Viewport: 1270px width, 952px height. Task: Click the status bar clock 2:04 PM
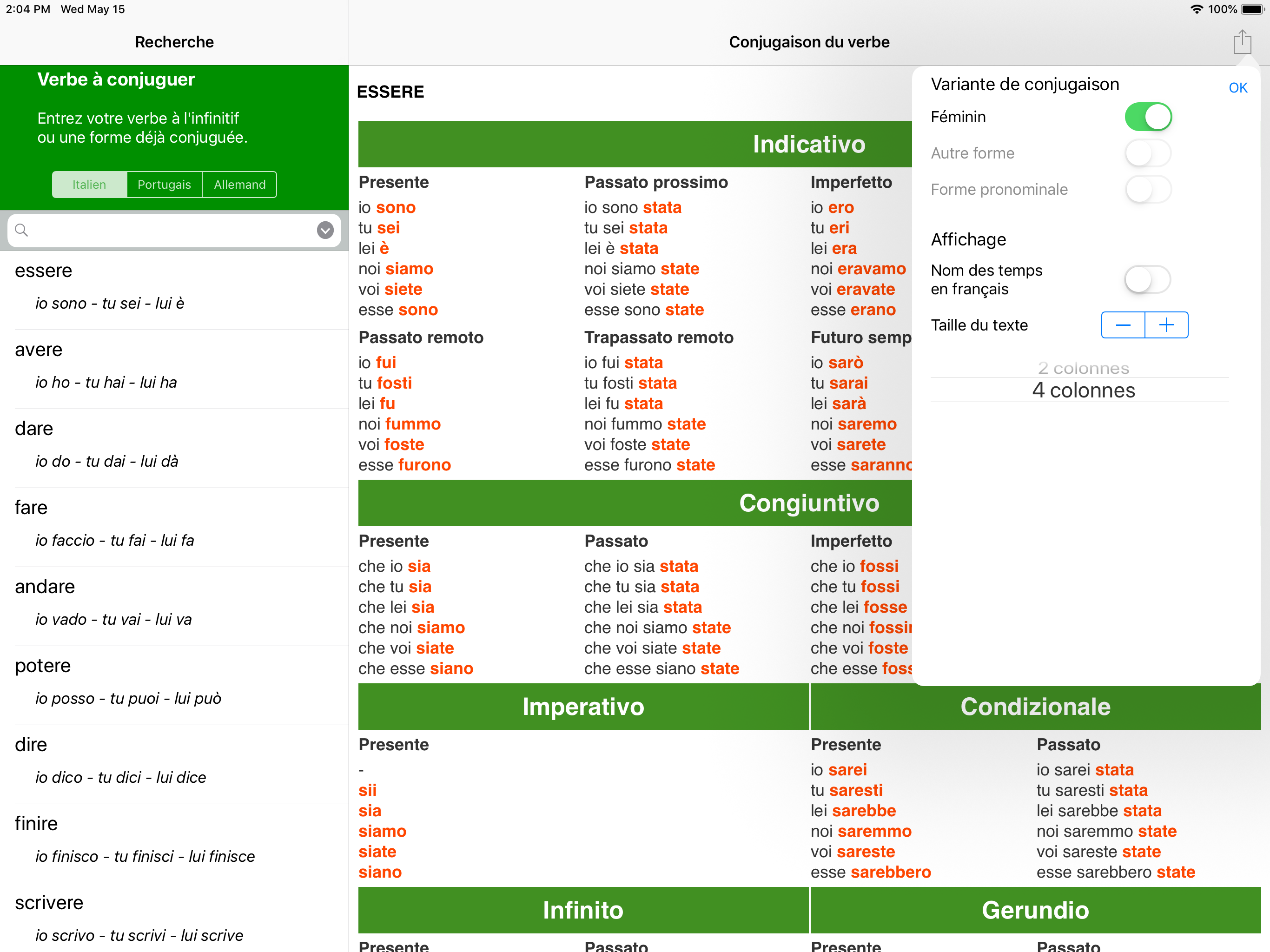pos(27,9)
